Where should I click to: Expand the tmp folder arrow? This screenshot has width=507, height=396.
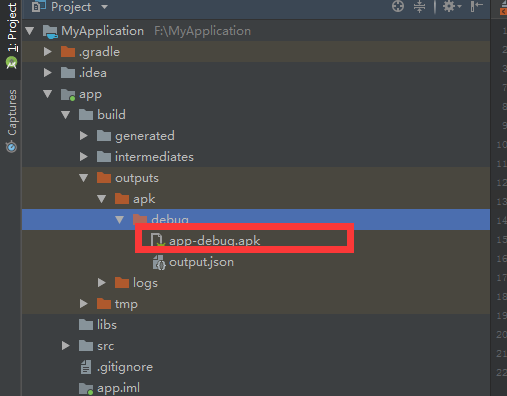coord(84,304)
